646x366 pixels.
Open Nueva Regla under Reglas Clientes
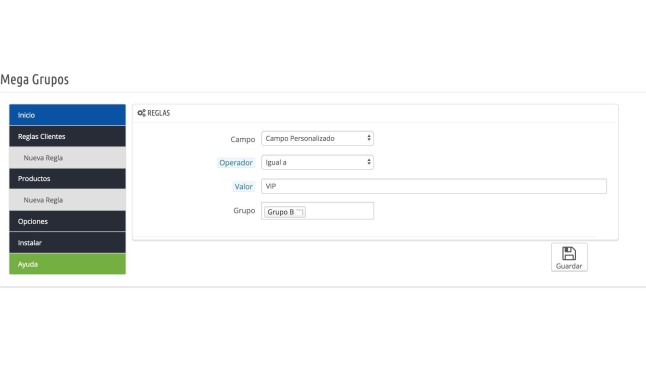point(67,157)
